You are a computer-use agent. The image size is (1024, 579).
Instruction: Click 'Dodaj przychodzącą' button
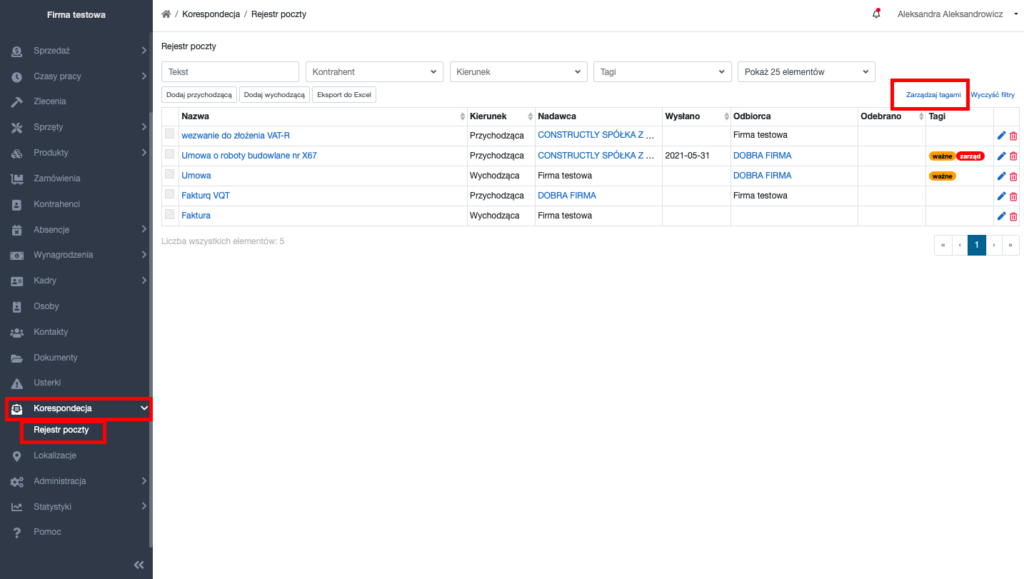(x=199, y=95)
